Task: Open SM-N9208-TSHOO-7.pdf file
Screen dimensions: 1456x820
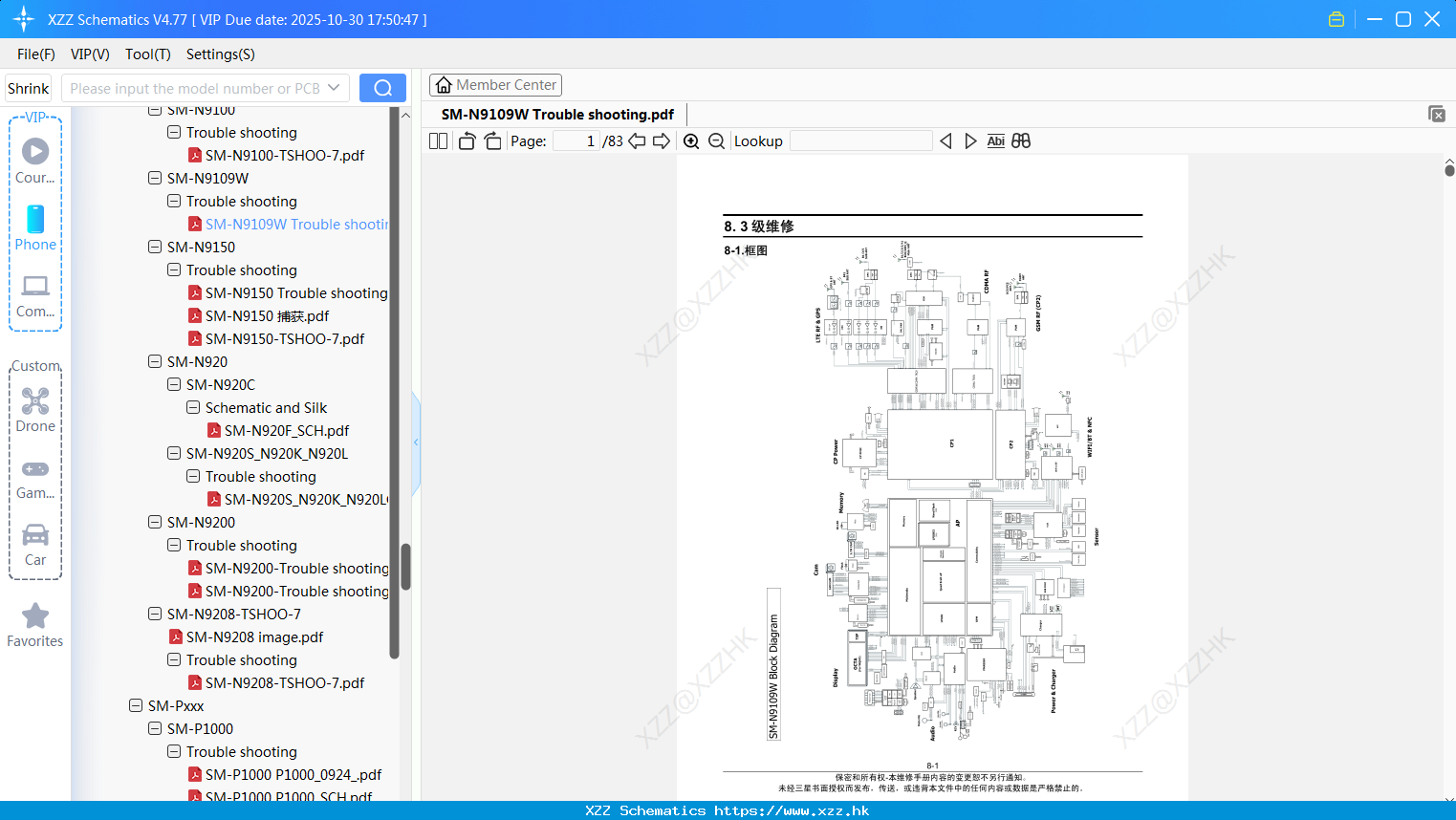Action: tap(285, 682)
